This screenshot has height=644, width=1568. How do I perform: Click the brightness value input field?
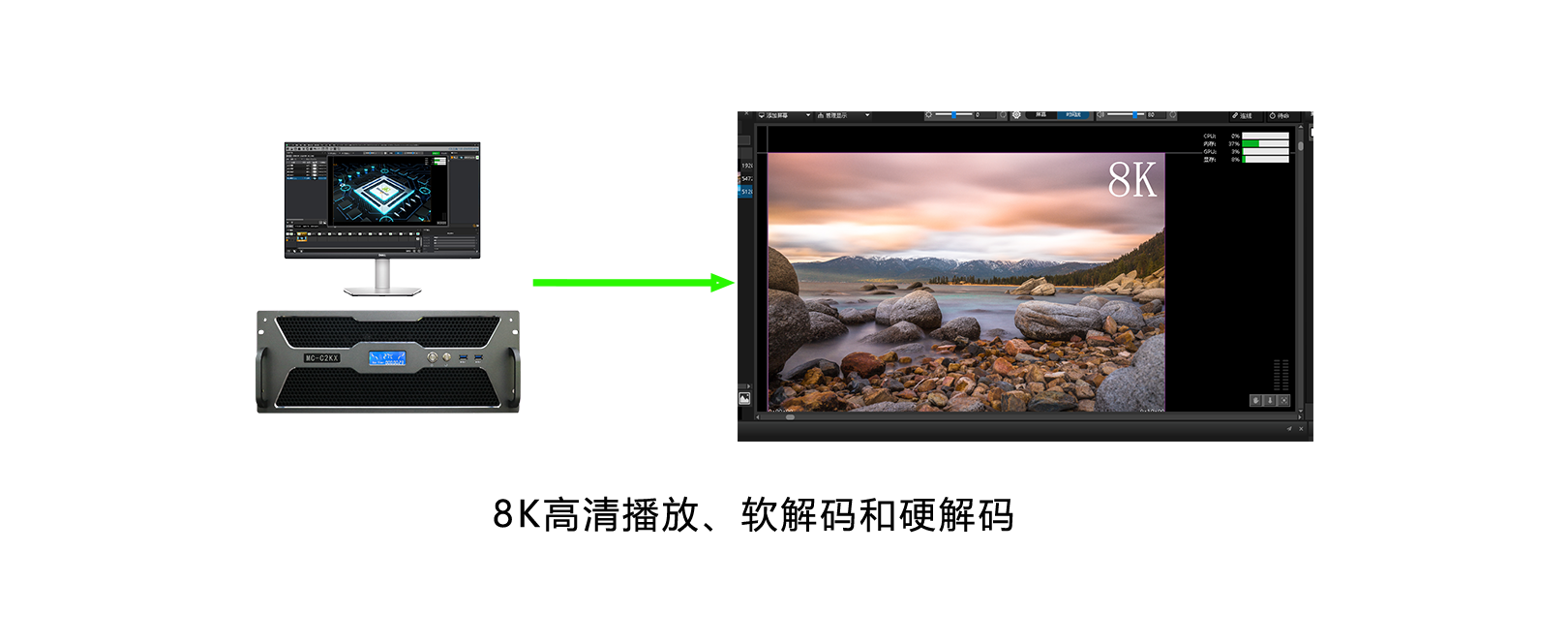983,115
